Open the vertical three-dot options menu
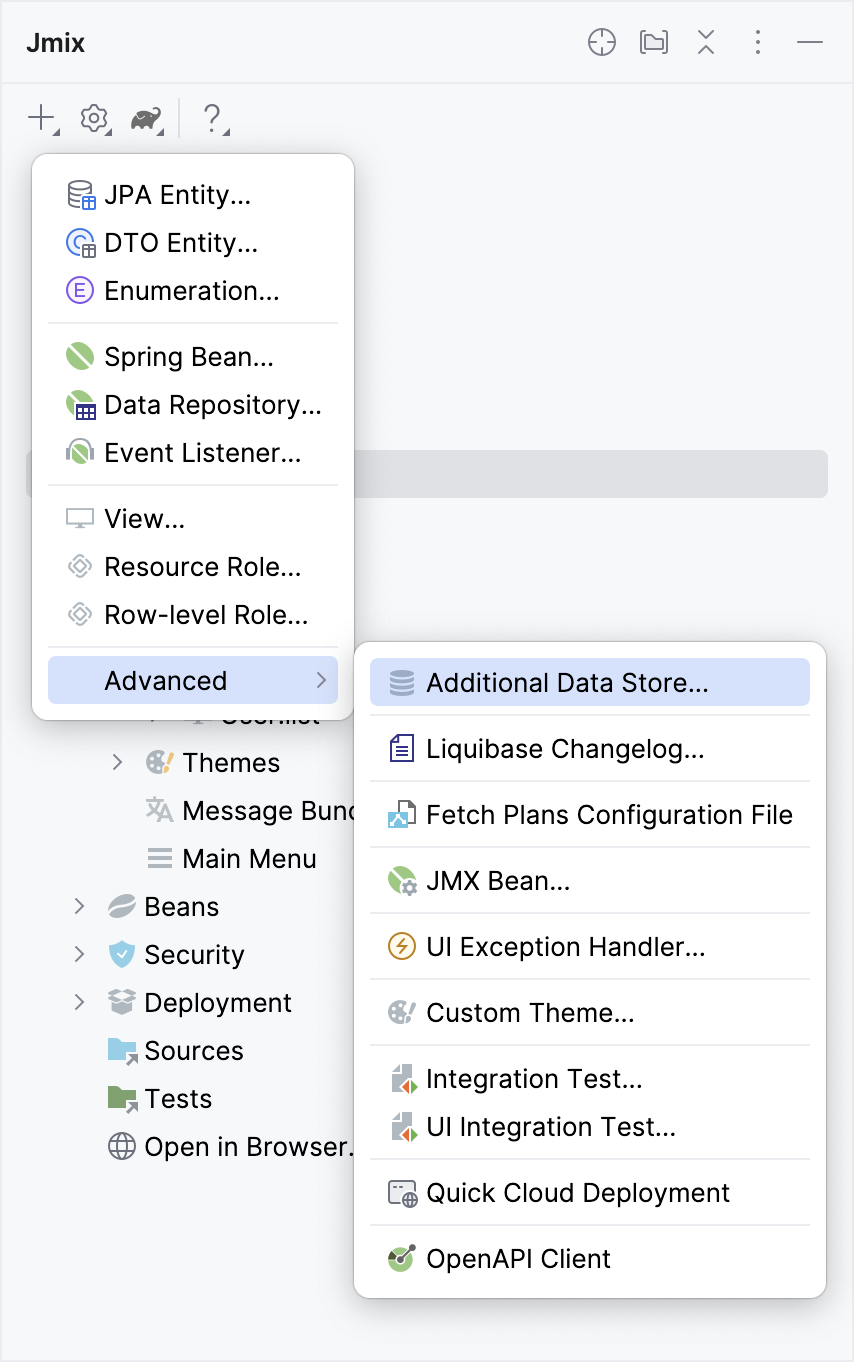The height and width of the screenshot is (1362, 854). 758,43
